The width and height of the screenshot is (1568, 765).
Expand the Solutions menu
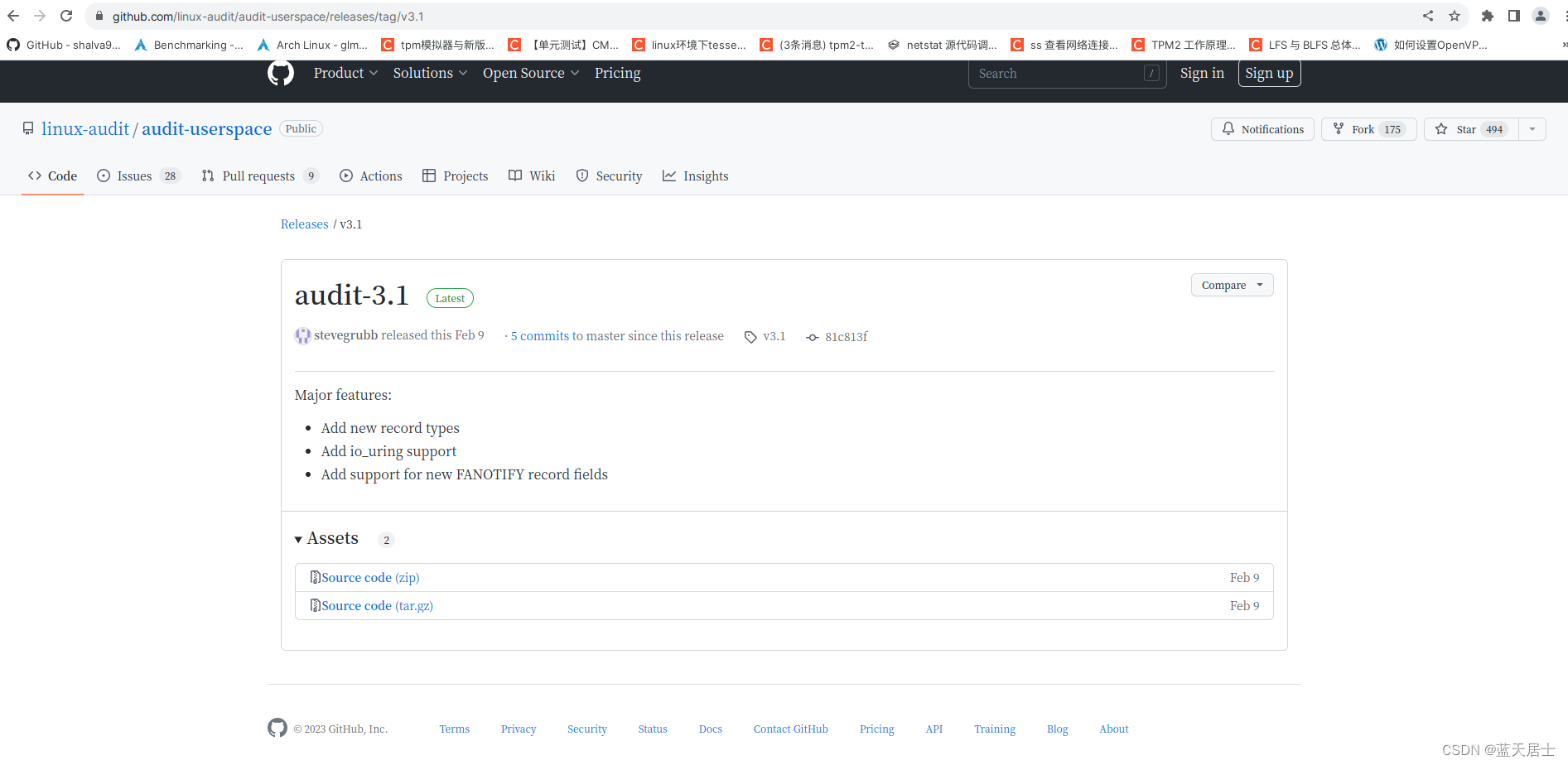coord(430,73)
